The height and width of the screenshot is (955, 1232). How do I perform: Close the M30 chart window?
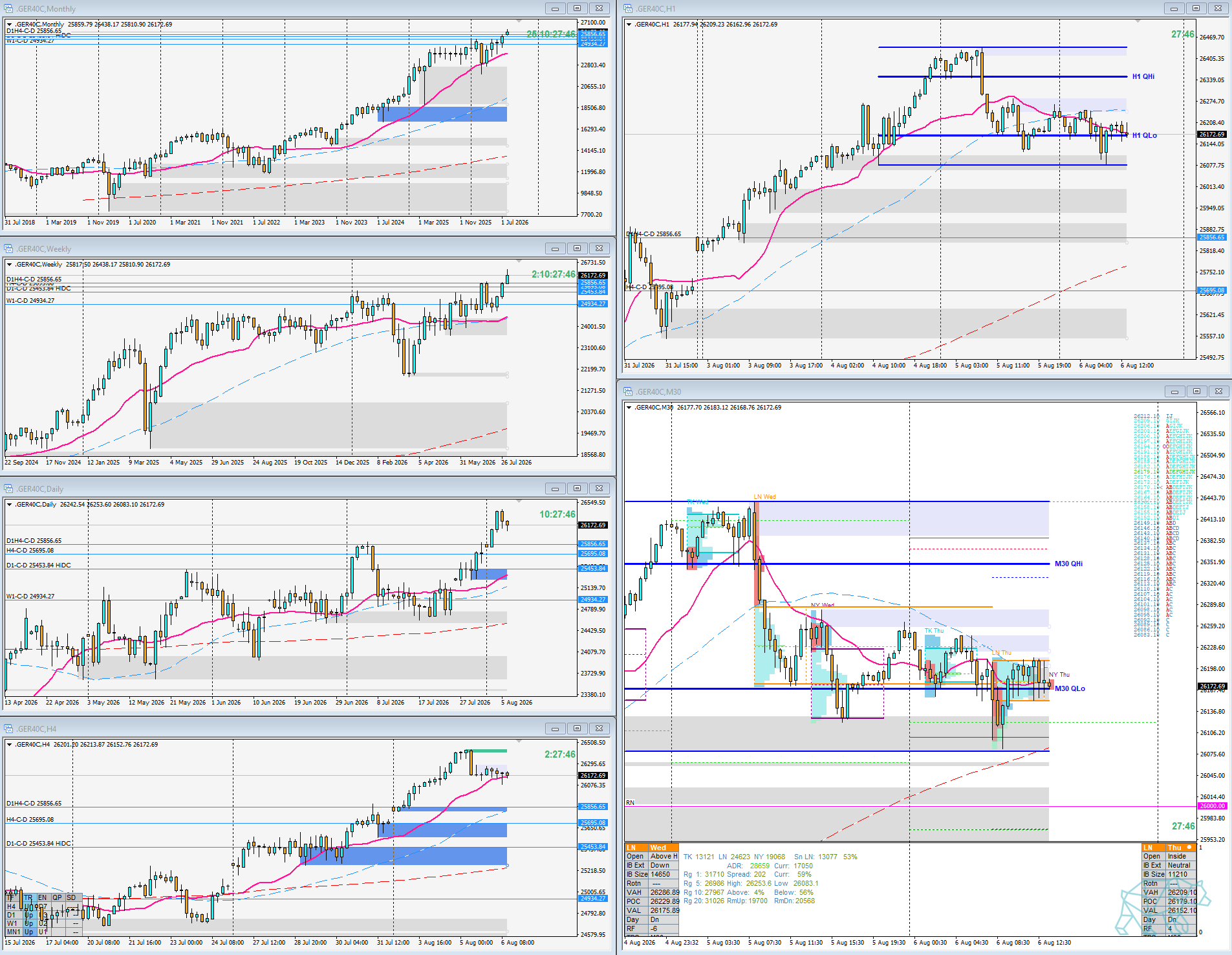[1219, 391]
